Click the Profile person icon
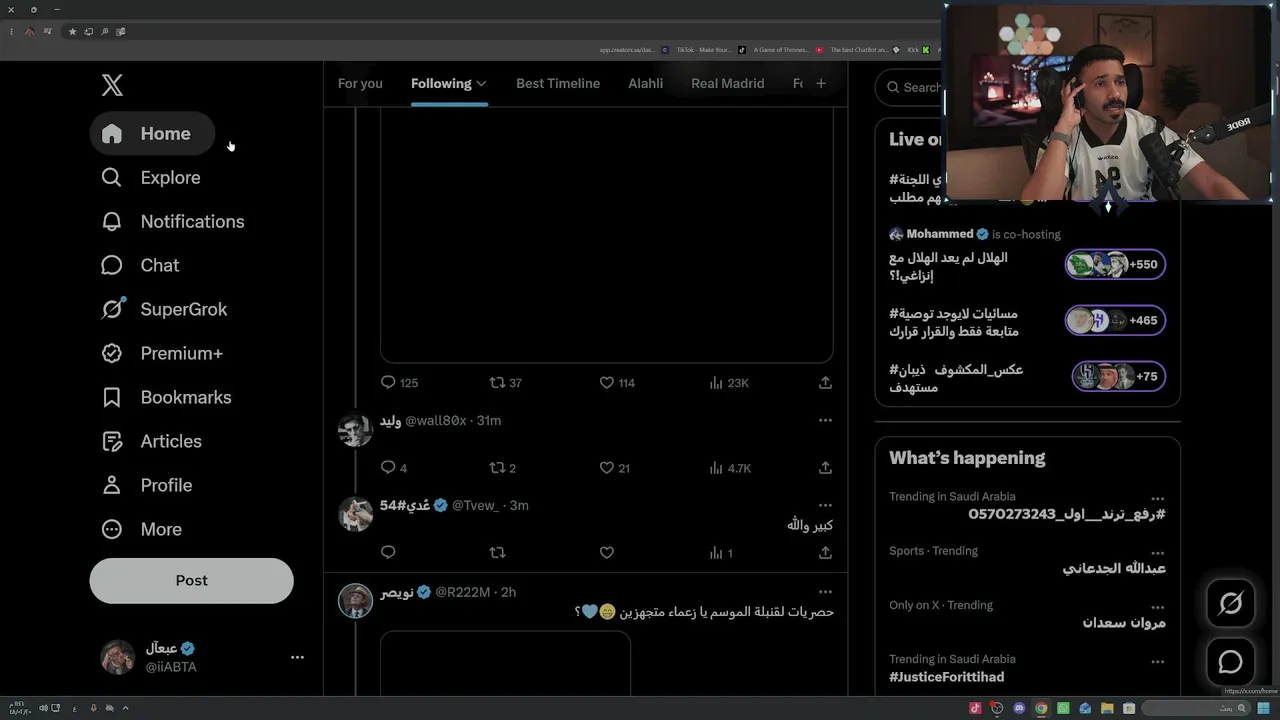This screenshot has width=1280, height=720. 112,486
